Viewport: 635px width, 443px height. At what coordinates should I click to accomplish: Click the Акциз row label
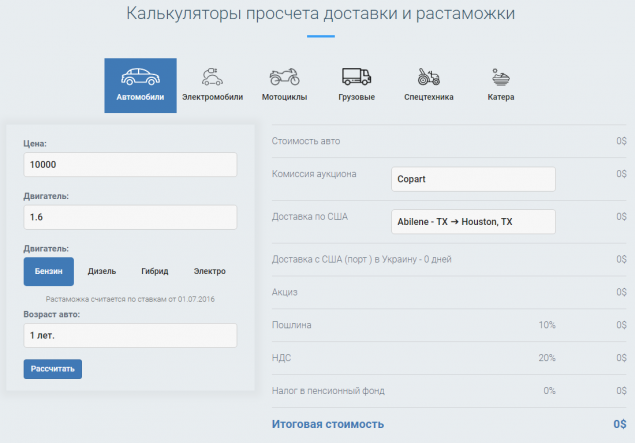(x=284, y=292)
